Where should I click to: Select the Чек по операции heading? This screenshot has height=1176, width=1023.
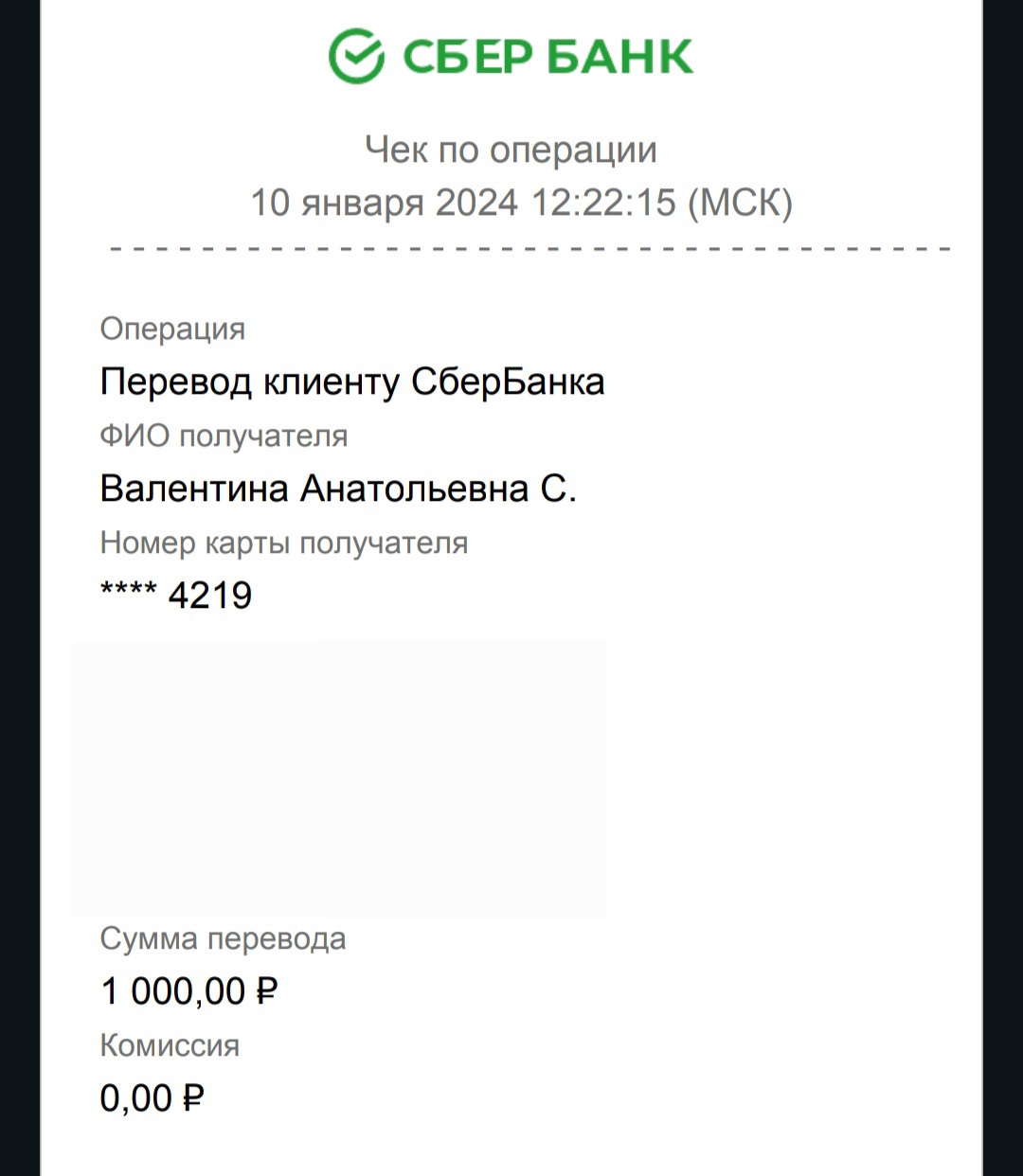pyautogui.click(x=511, y=150)
